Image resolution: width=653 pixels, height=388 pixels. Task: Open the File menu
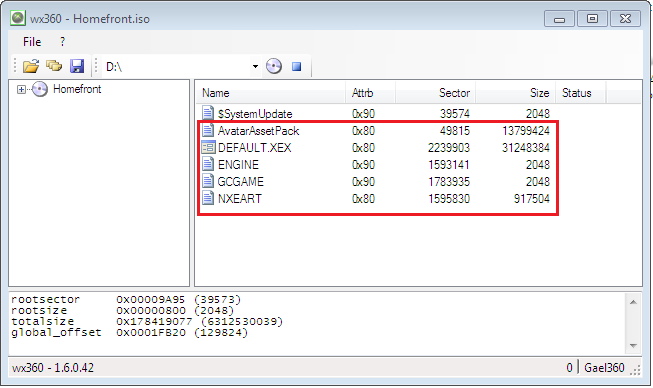(32, 42)
